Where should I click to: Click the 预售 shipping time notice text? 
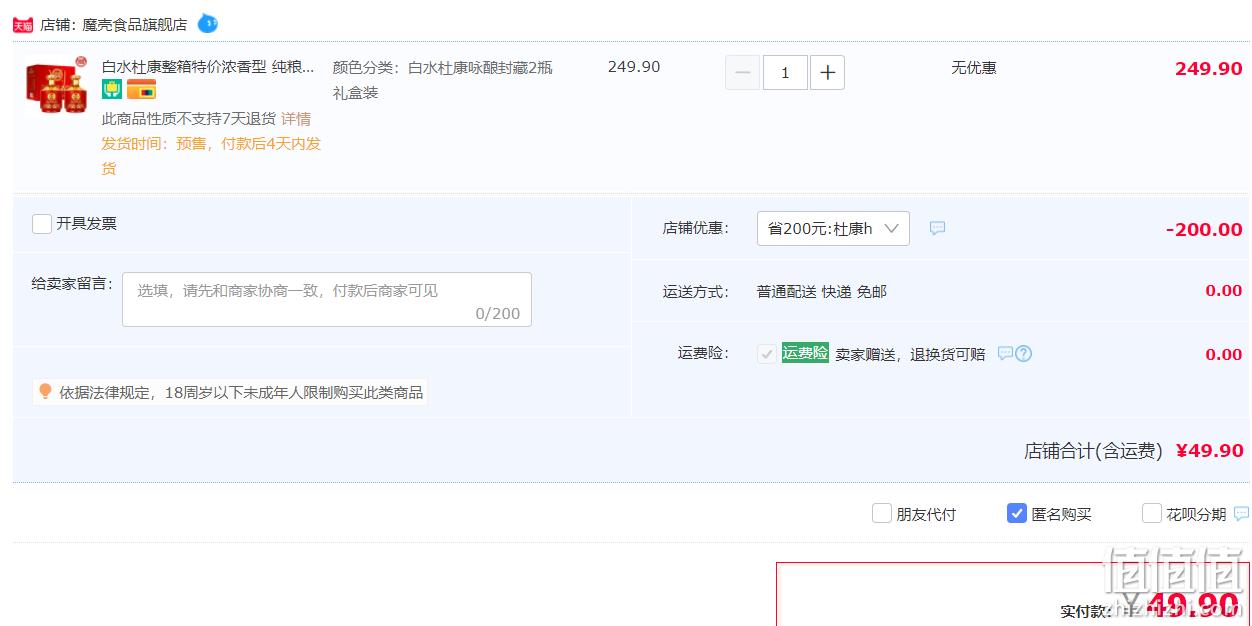coord(211,155)
